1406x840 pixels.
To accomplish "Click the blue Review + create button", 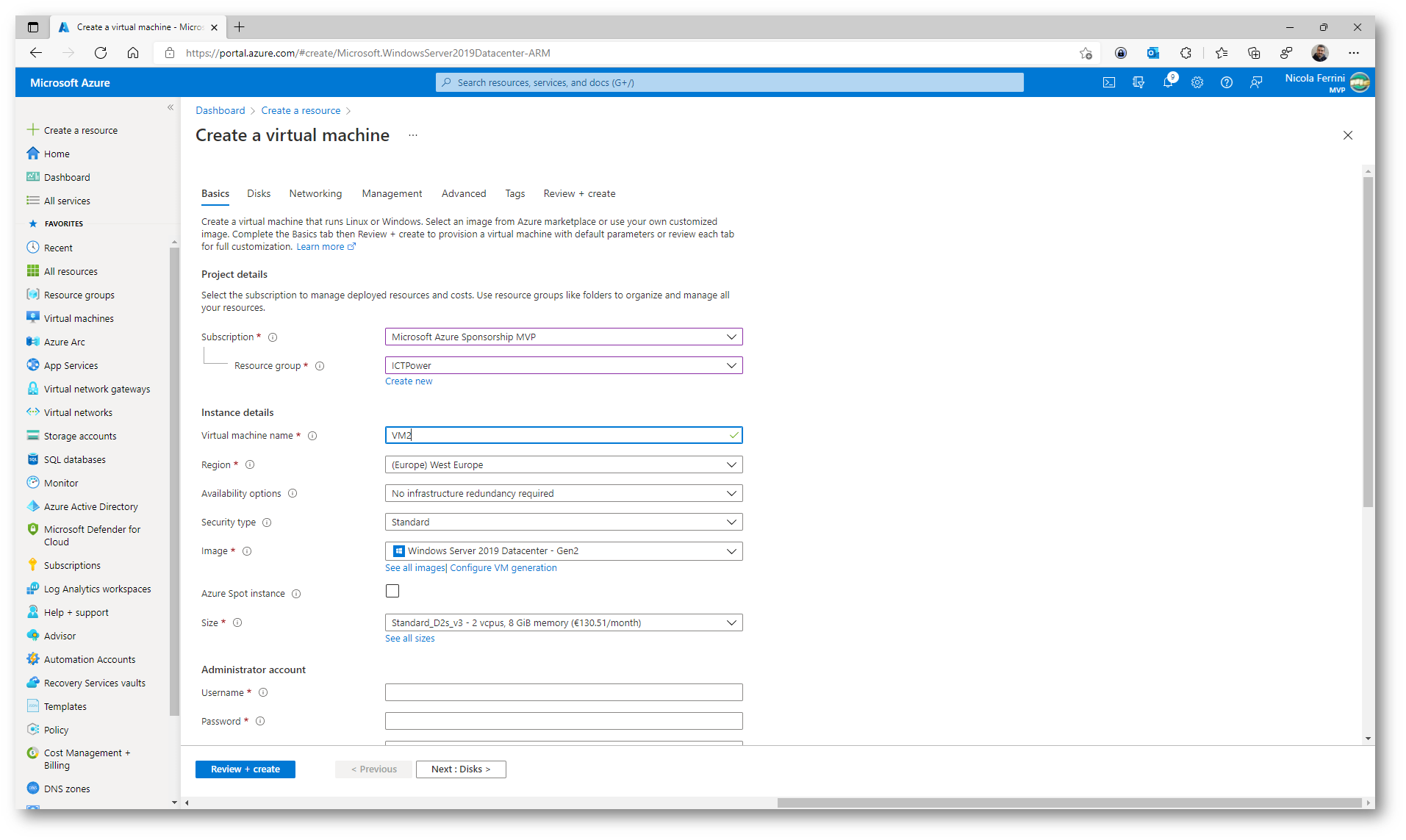I will (245, 769).
